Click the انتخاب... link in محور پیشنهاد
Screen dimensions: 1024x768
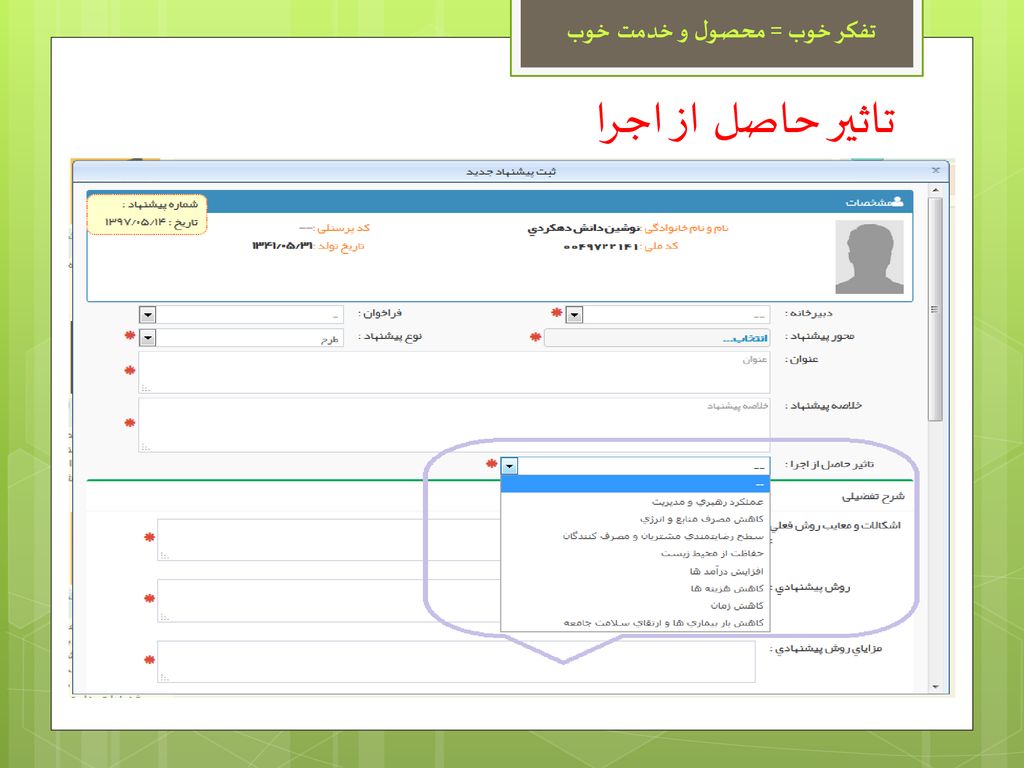pos(744,338)
